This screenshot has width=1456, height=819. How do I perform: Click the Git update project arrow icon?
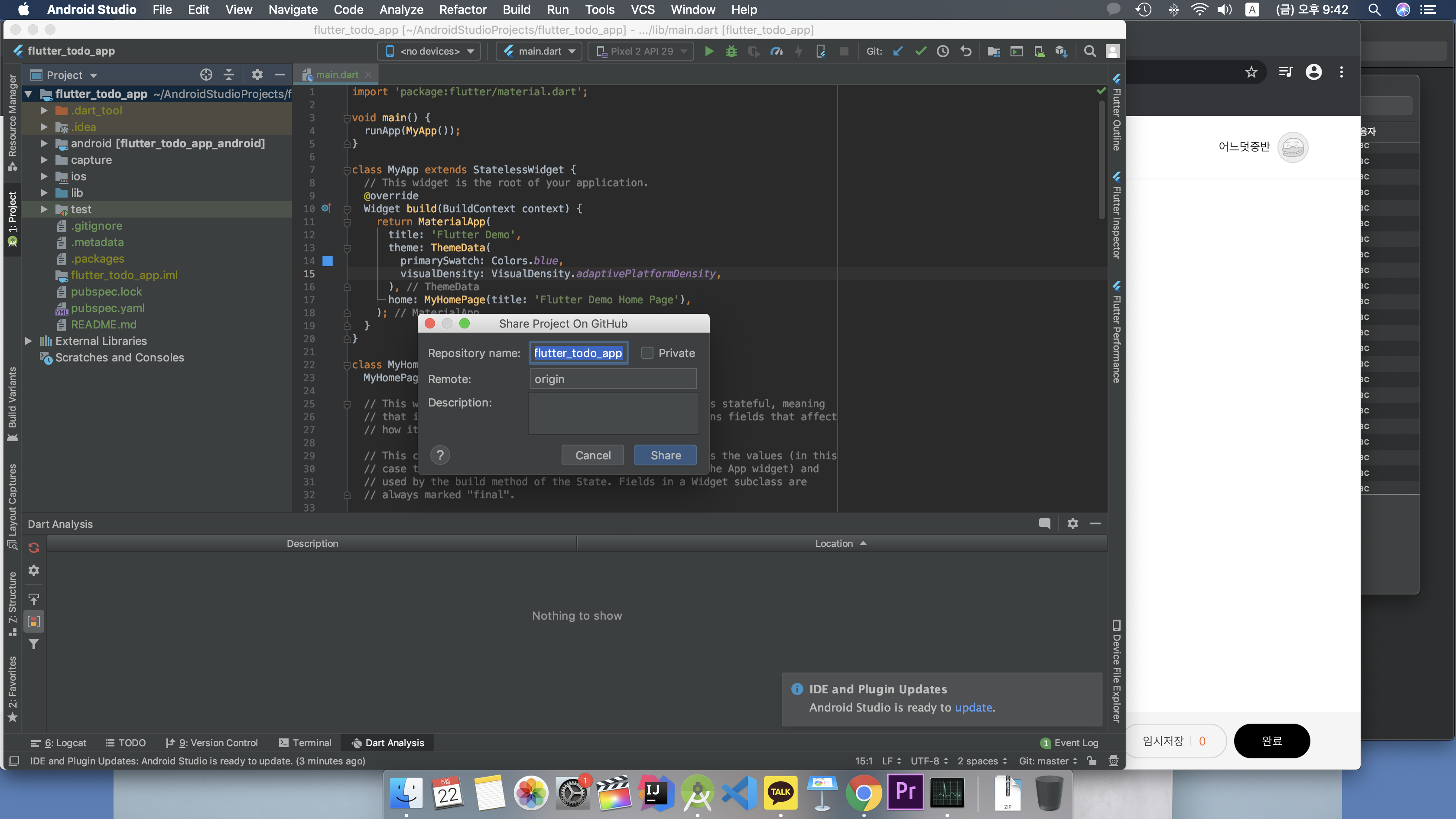point(897,52)
